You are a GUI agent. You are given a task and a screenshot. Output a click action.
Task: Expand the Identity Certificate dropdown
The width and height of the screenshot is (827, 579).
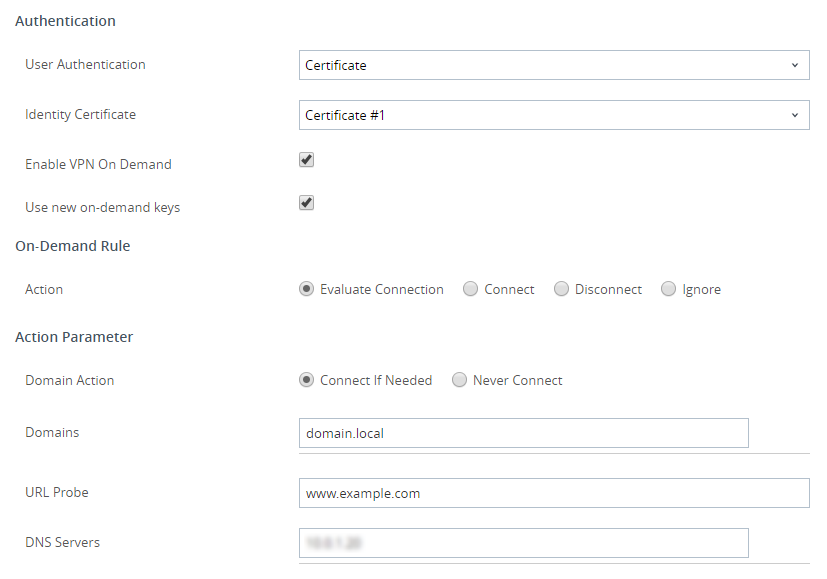point(553,115)
